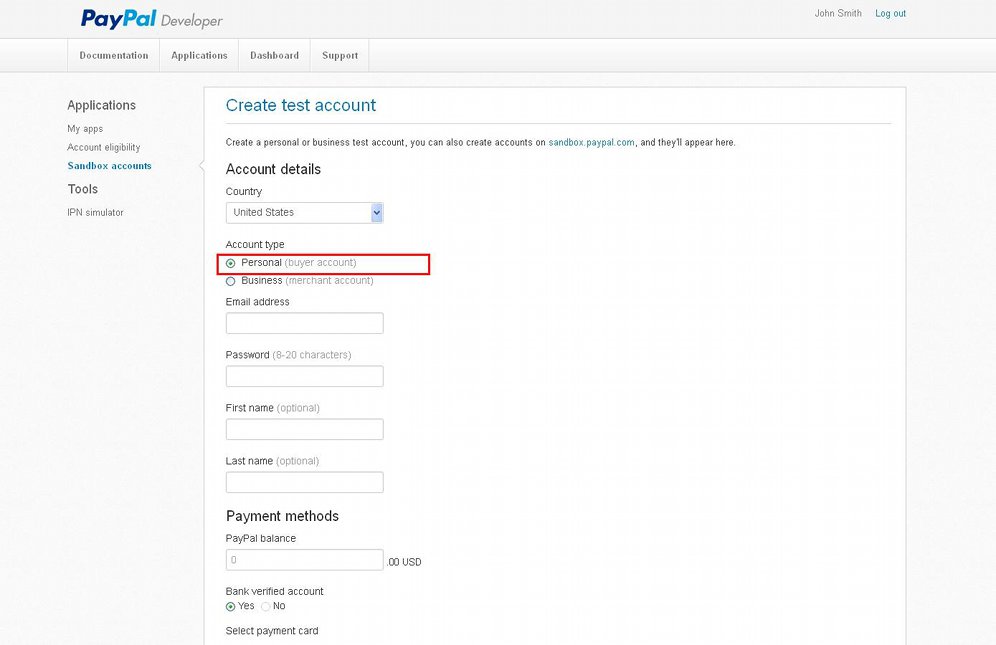Select Business merchant account radio
The height and width of the screenshot is (645, 996).
tap(231, 281)
